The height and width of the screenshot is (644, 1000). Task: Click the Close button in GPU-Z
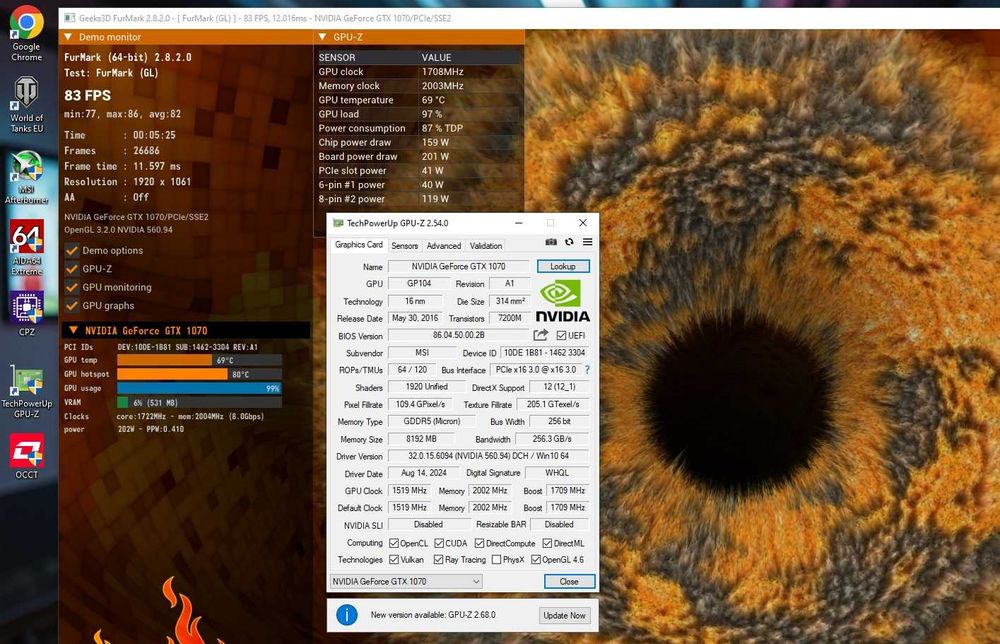[569, 582]
